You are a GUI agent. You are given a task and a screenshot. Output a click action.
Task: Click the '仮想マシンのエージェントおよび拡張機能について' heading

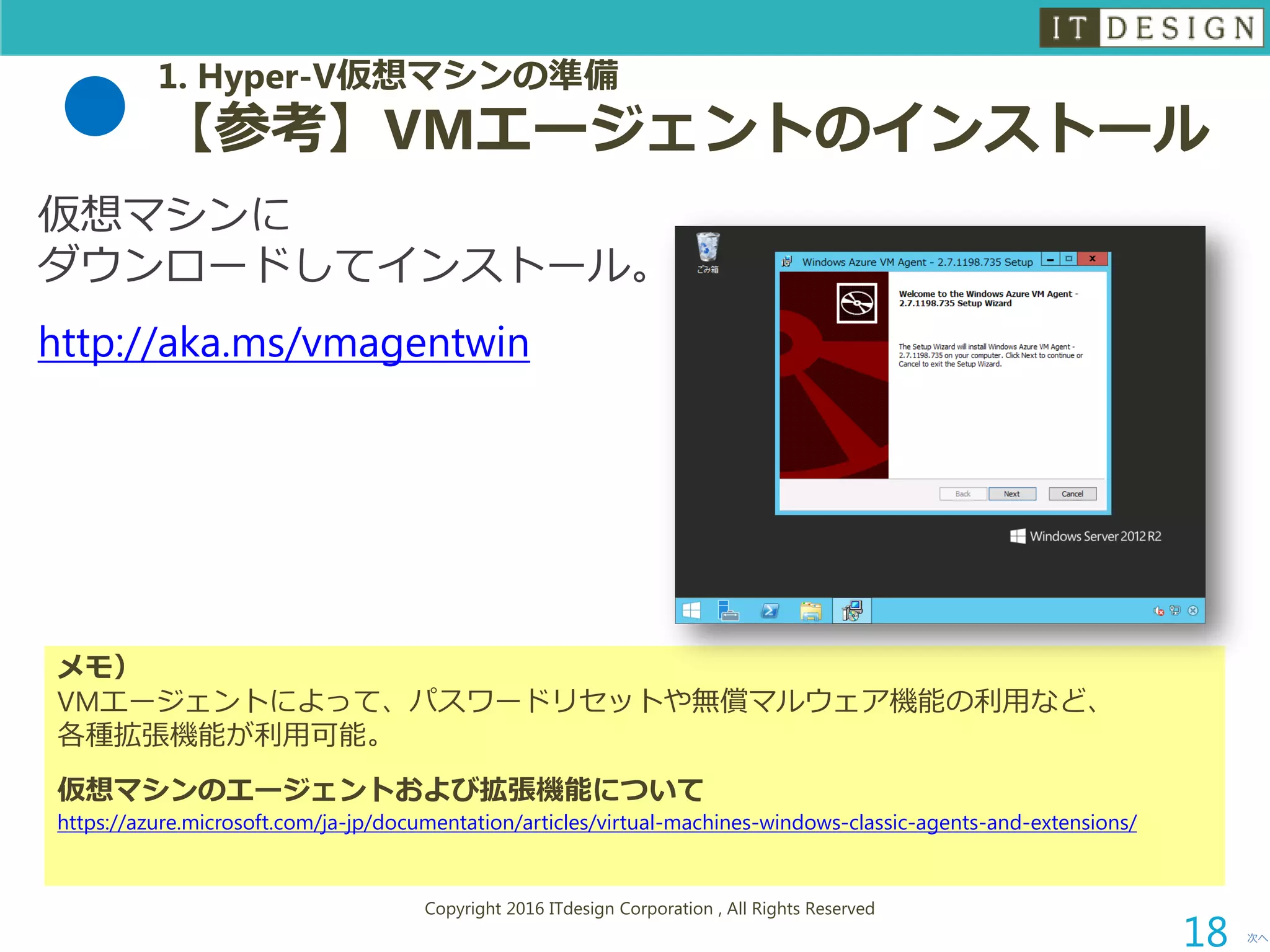(x=380, y=790)
